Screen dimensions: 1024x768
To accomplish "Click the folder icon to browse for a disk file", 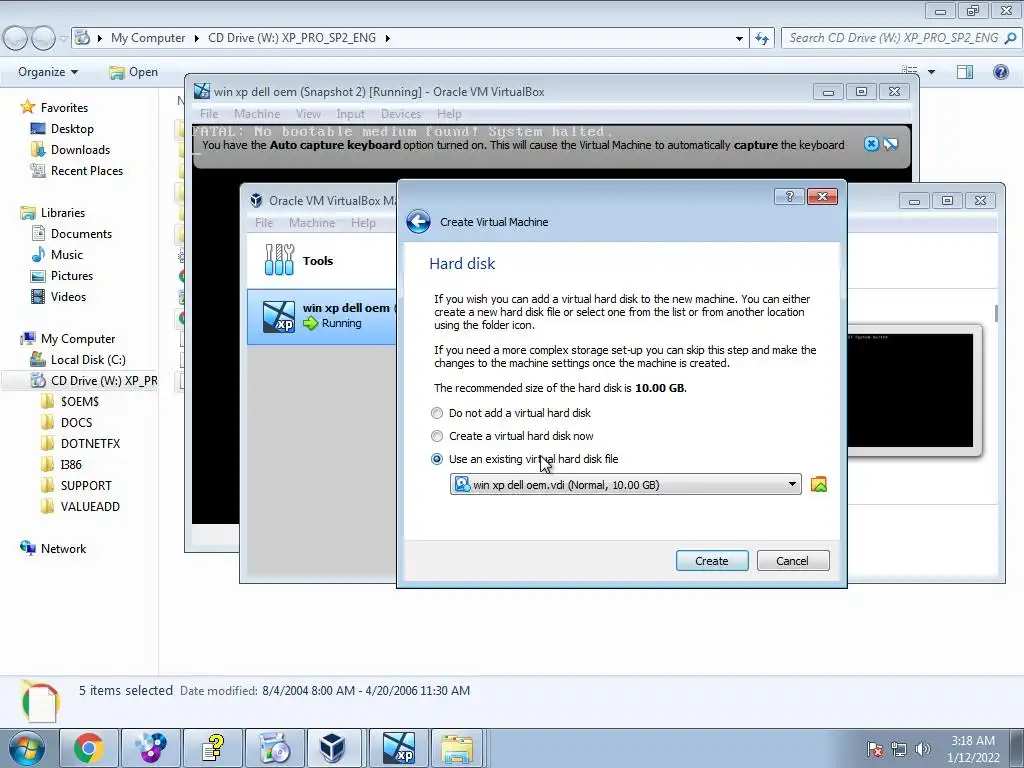I will coord(818,485).
